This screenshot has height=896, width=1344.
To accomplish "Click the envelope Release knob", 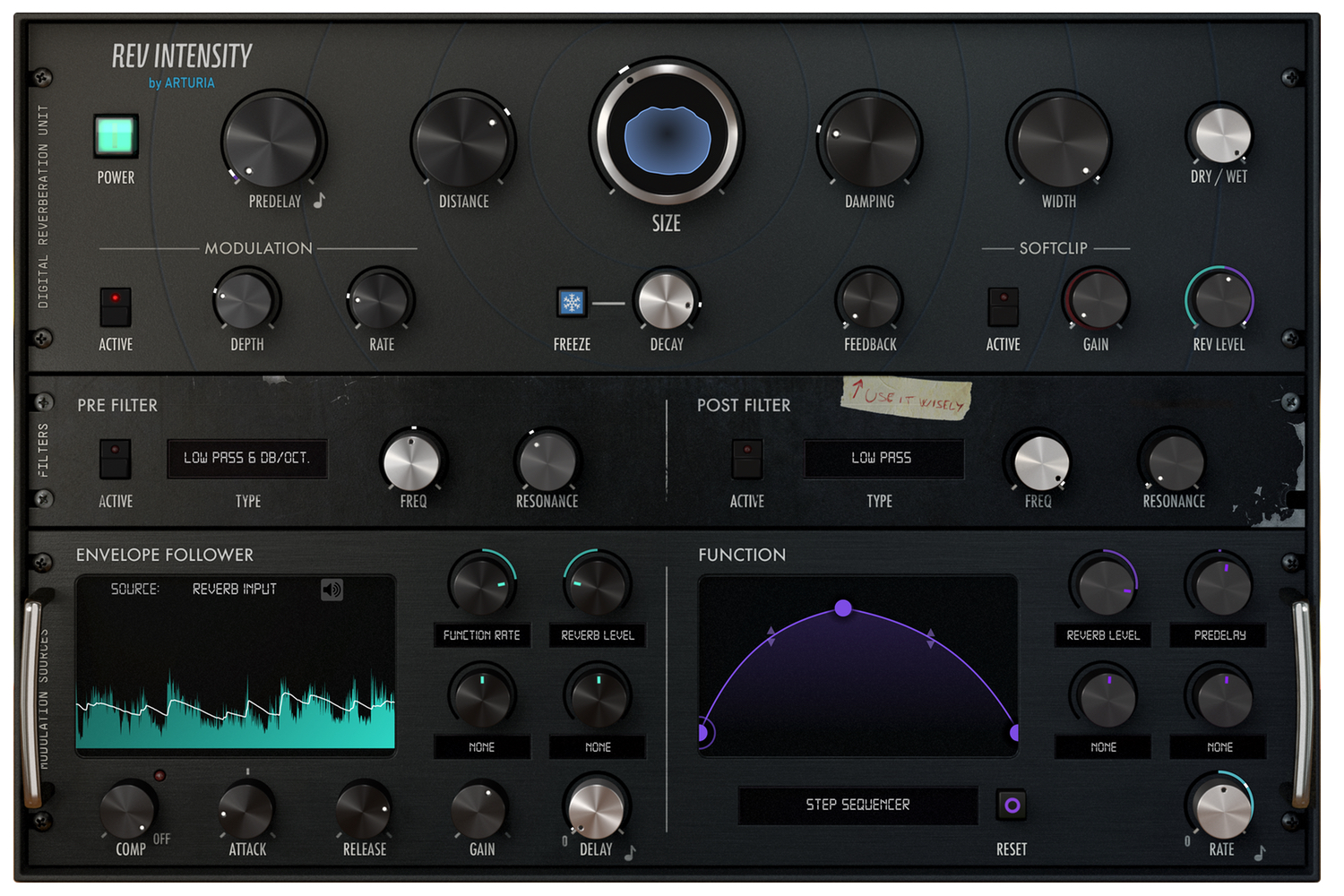I will tap(364, 810).
